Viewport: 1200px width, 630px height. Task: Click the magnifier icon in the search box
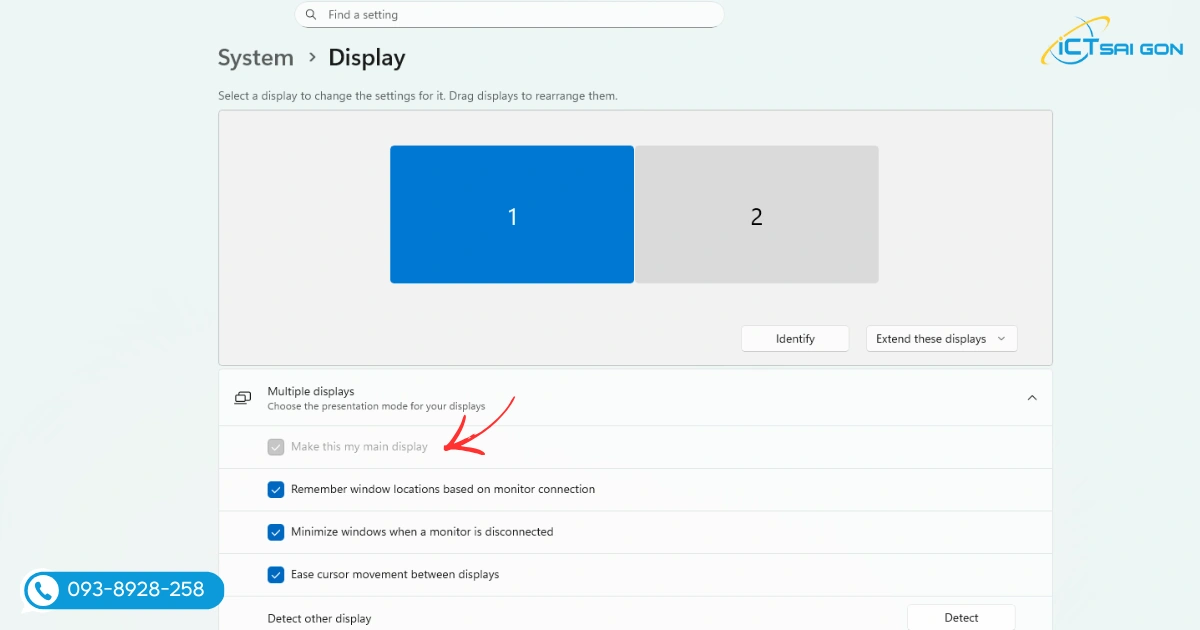(x=311, y=15)
